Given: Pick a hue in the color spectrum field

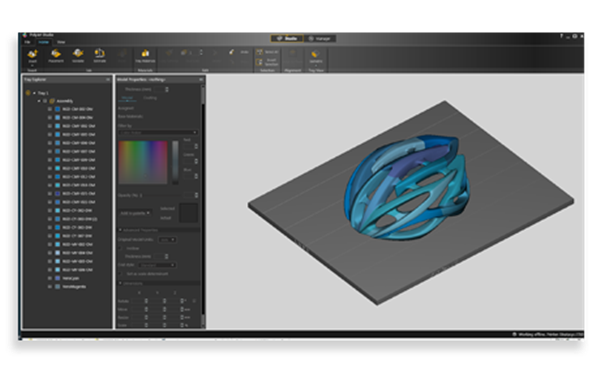Looking at the screenshot, I should point(143,162).
